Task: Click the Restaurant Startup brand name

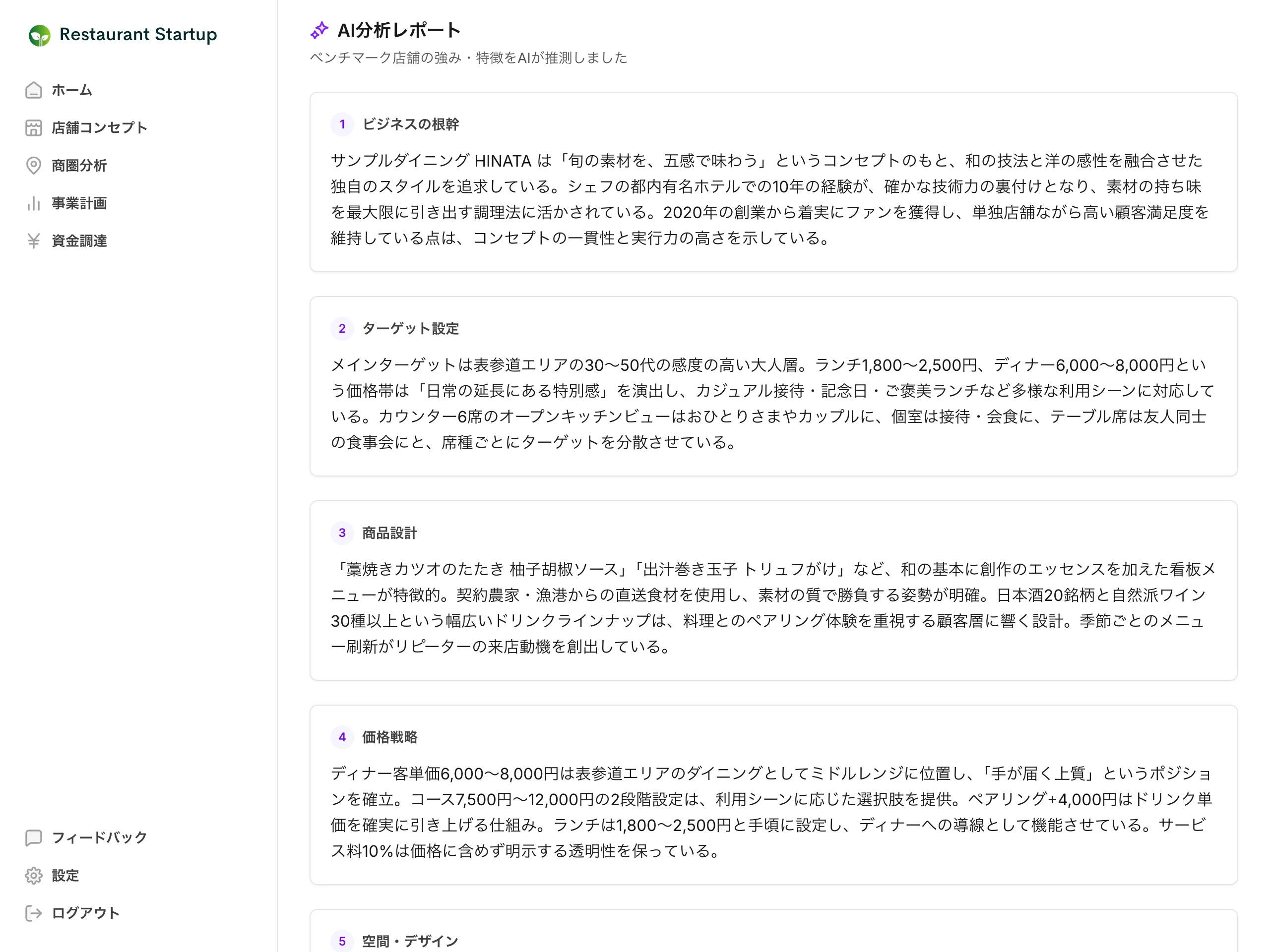Action: 138,34
